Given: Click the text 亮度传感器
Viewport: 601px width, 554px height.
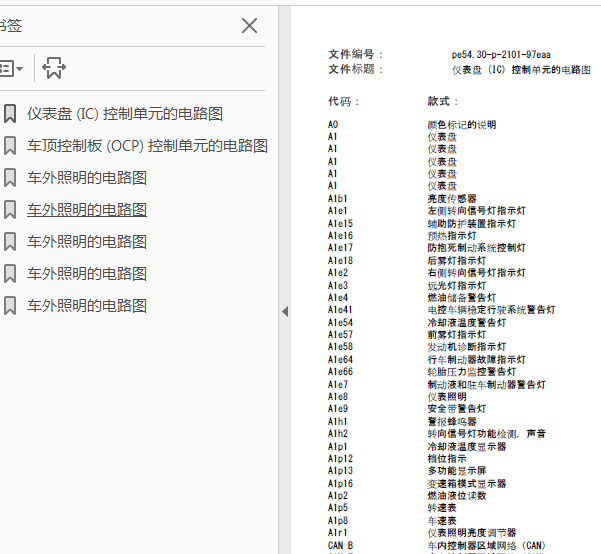Looking at the screenshot, I should 452,199.
